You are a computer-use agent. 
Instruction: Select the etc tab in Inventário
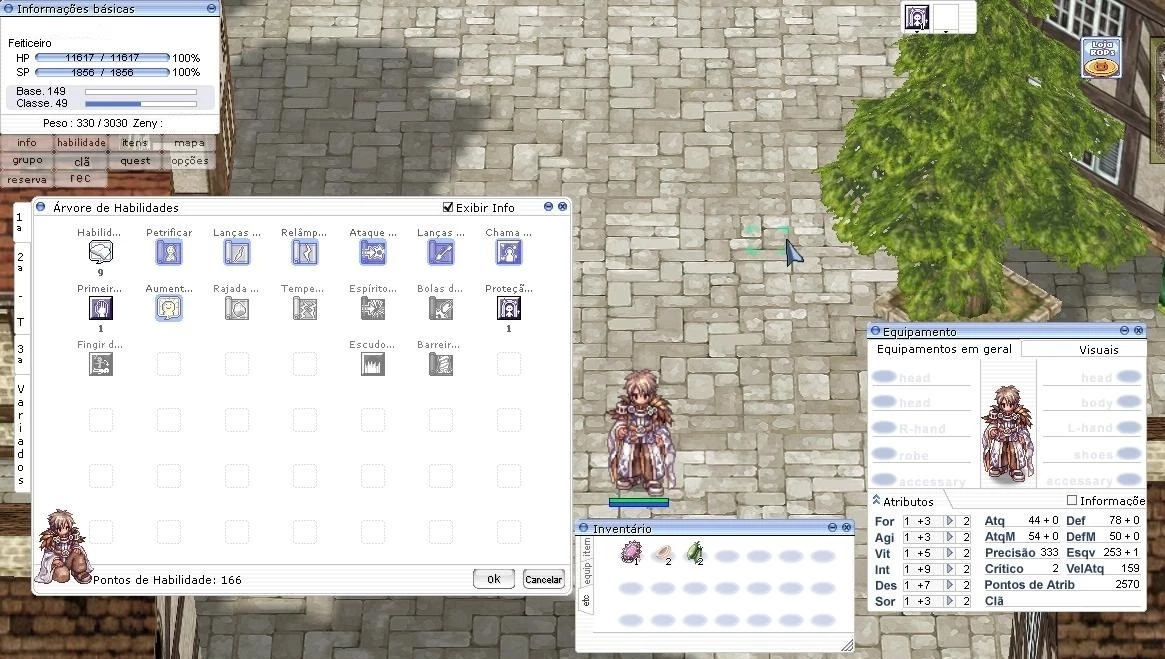[585, 600]
